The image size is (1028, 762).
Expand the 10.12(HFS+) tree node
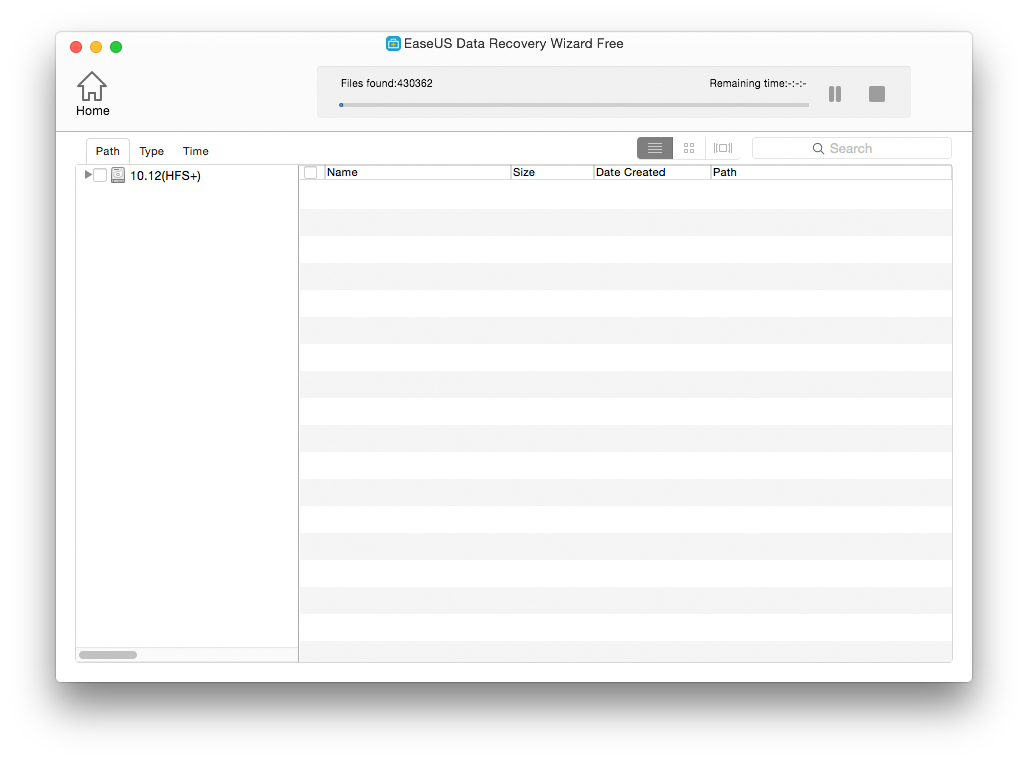[88, 174]
